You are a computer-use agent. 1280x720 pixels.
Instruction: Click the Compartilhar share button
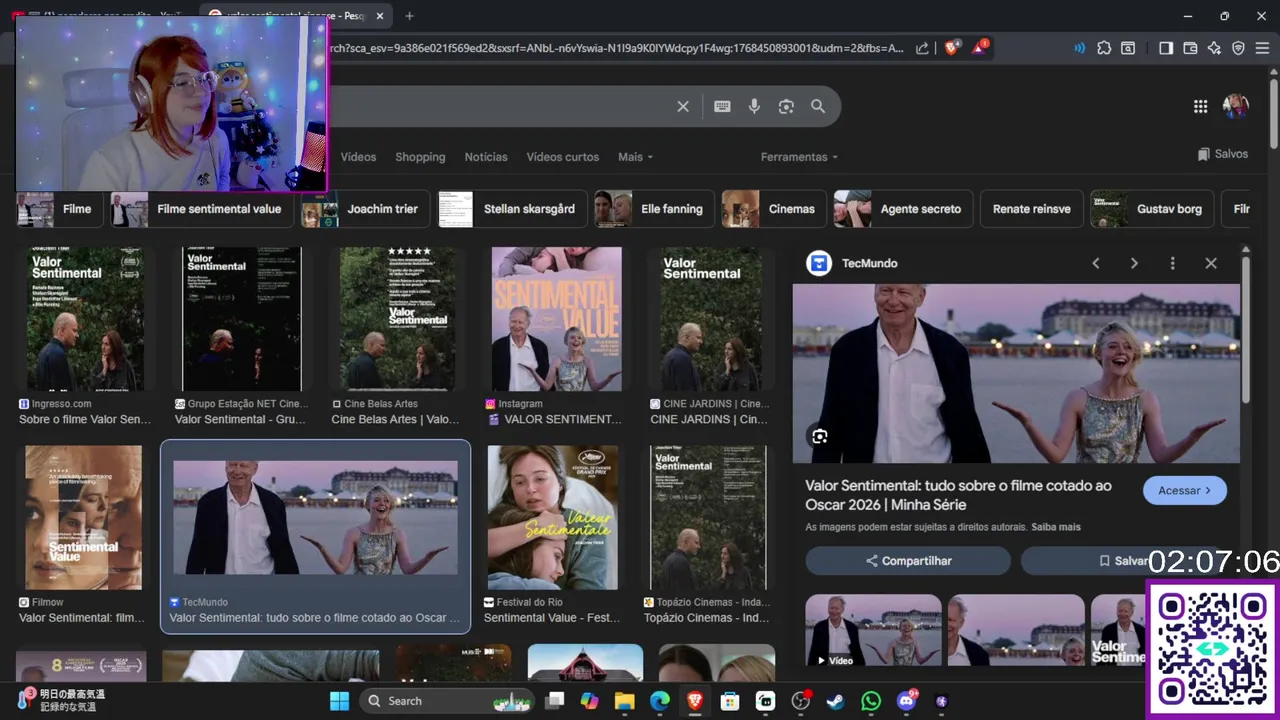[908, 561]
